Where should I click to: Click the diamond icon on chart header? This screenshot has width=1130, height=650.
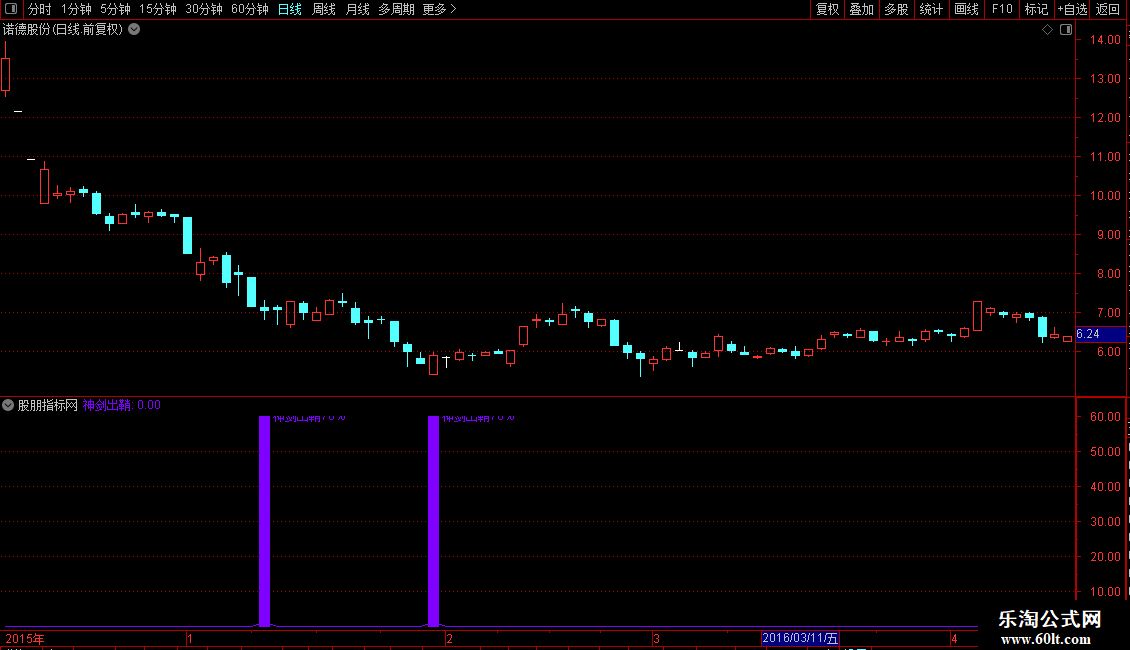coord(1048,30)
